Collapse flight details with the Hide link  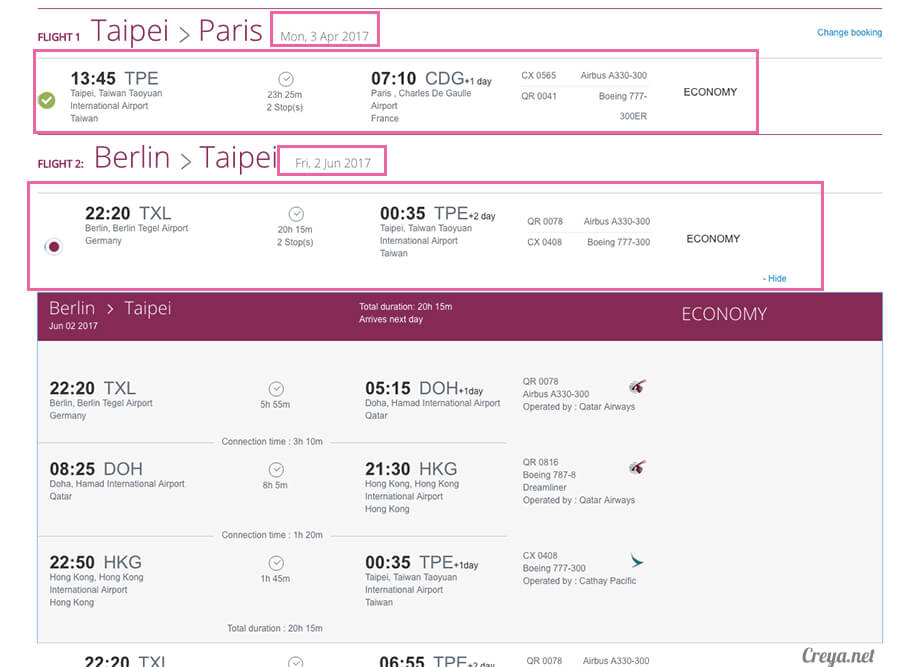(x=775, y=278)
